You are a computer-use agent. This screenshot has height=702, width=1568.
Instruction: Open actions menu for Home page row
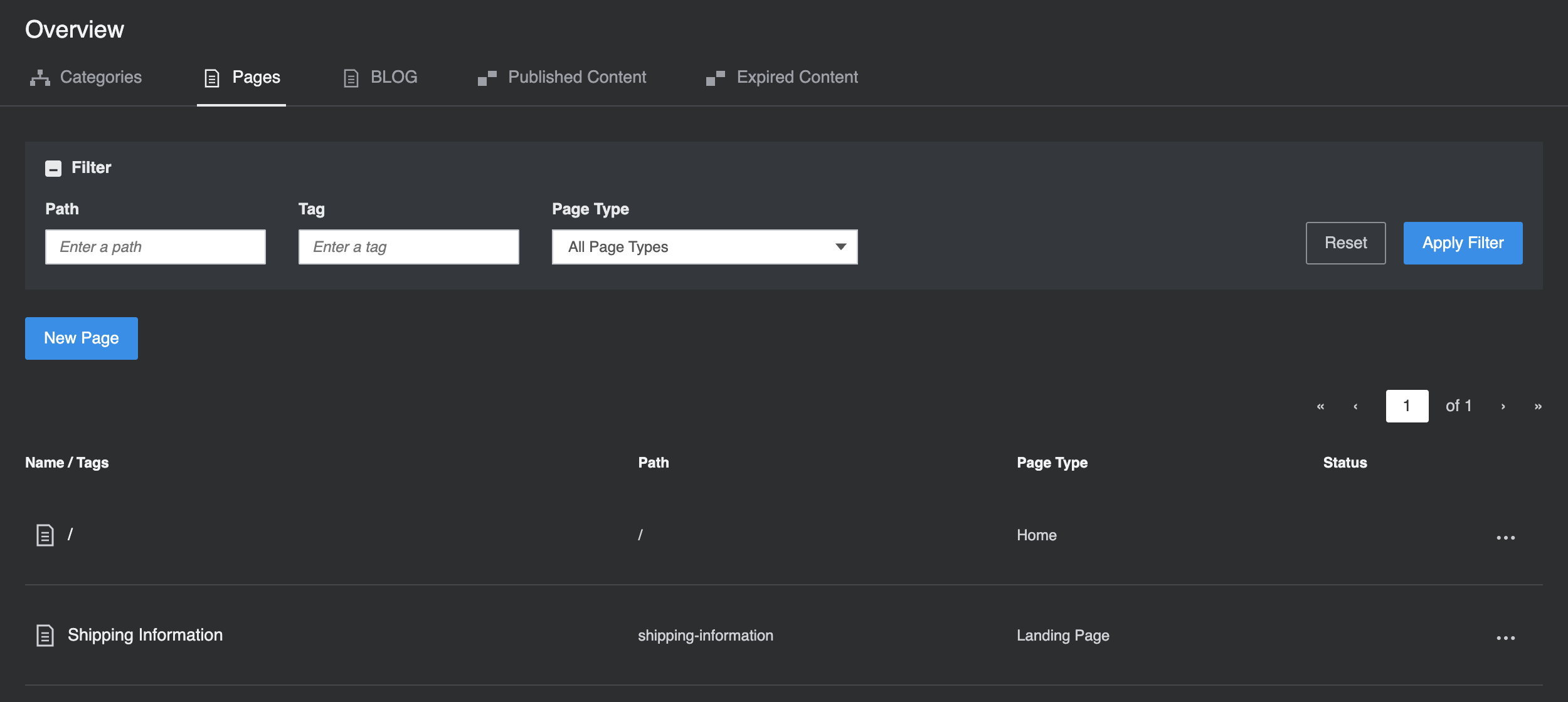point(1506,538)
